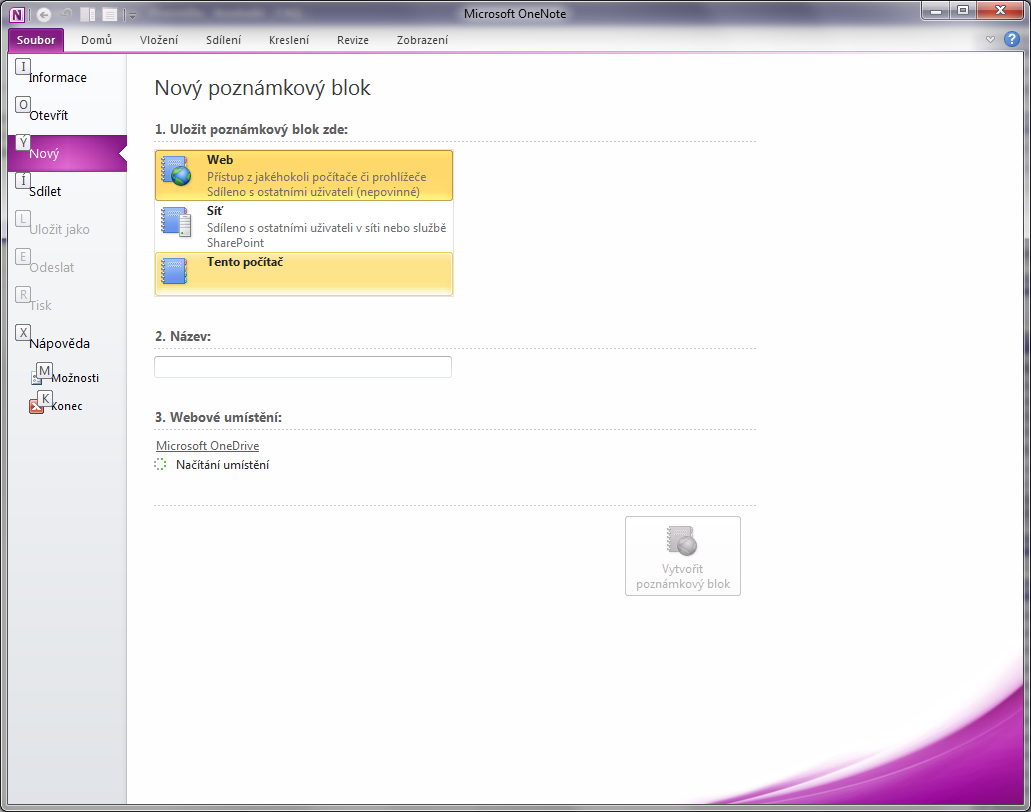1031x812 pixels.
Task: Switch to the Zobrazení tab
Action: [x=423, y=40]
